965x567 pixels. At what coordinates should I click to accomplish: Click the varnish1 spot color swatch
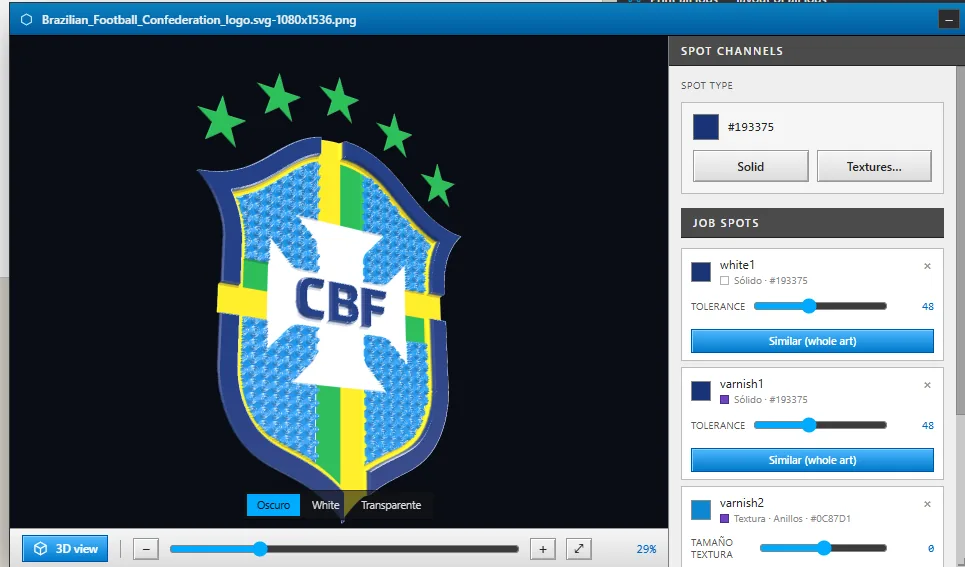[x=701, y=391]
